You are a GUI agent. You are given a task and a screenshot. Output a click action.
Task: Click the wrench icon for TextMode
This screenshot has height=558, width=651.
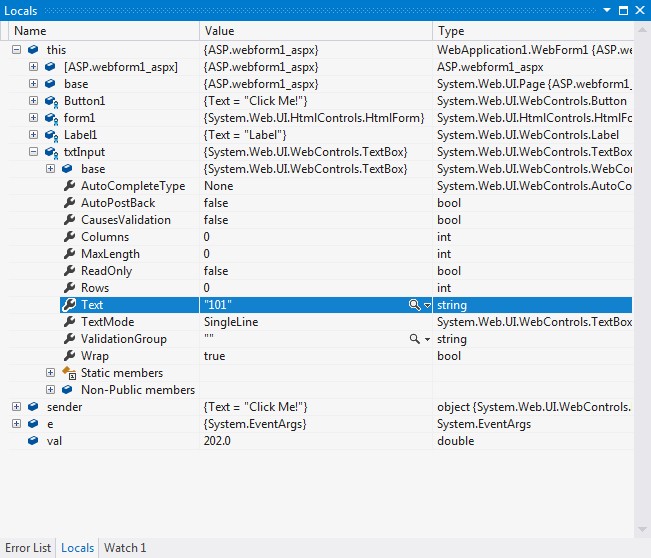pyautogui.click(x=69, y=322)
